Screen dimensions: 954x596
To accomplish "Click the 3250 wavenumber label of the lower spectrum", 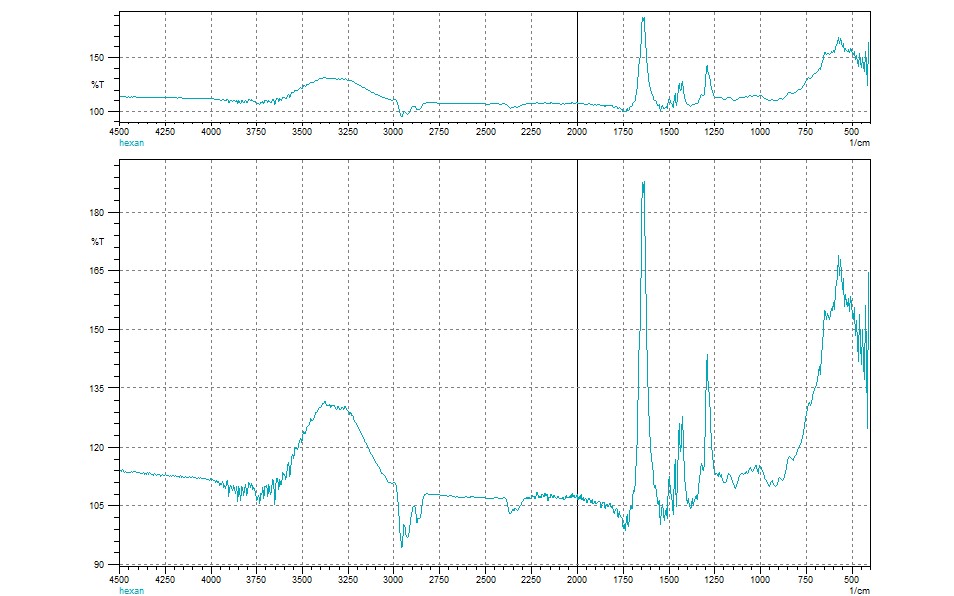I will click(x=348, y=580).
